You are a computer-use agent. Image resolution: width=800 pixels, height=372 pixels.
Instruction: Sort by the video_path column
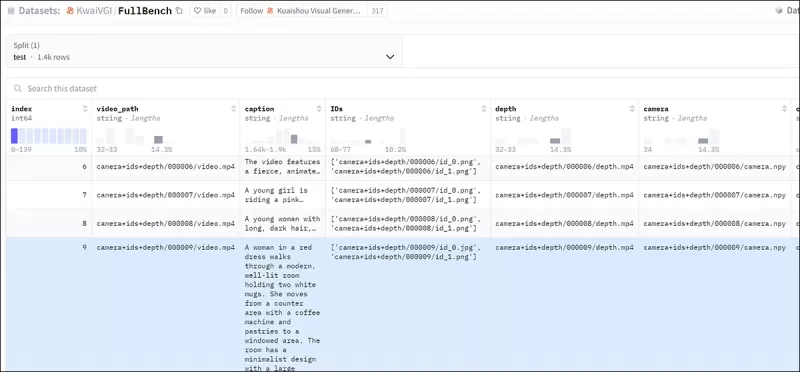233,109
